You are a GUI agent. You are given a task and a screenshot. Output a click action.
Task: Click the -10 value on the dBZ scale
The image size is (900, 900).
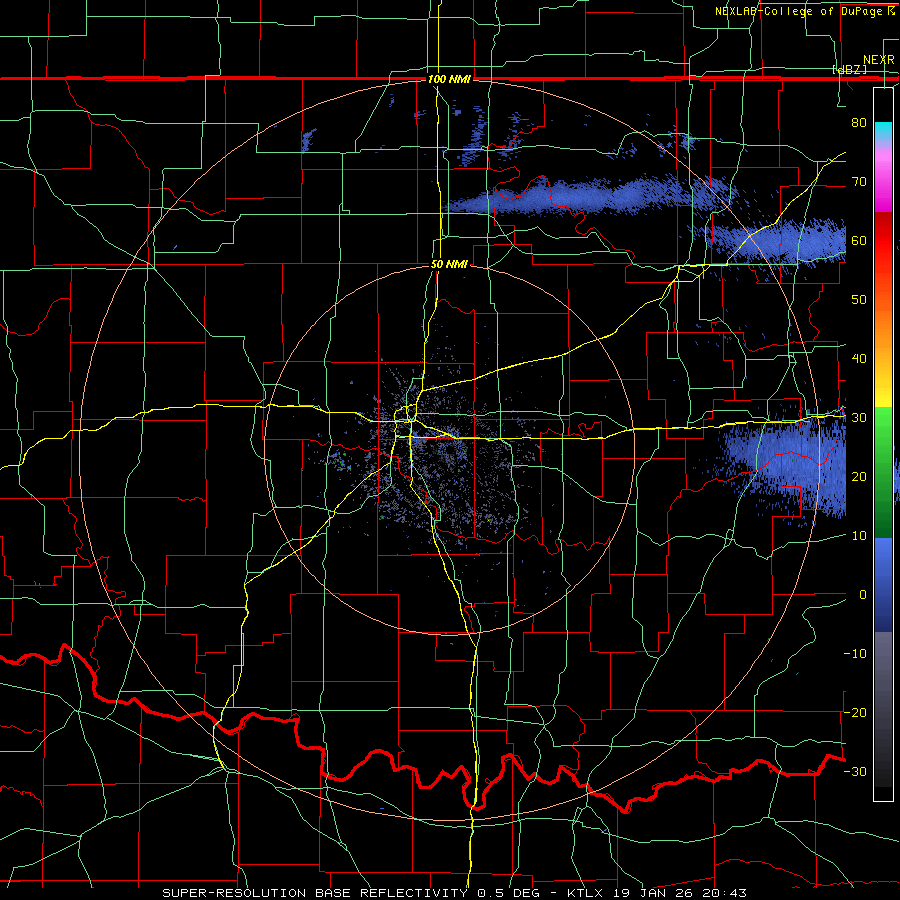click(x=855, y=654)
